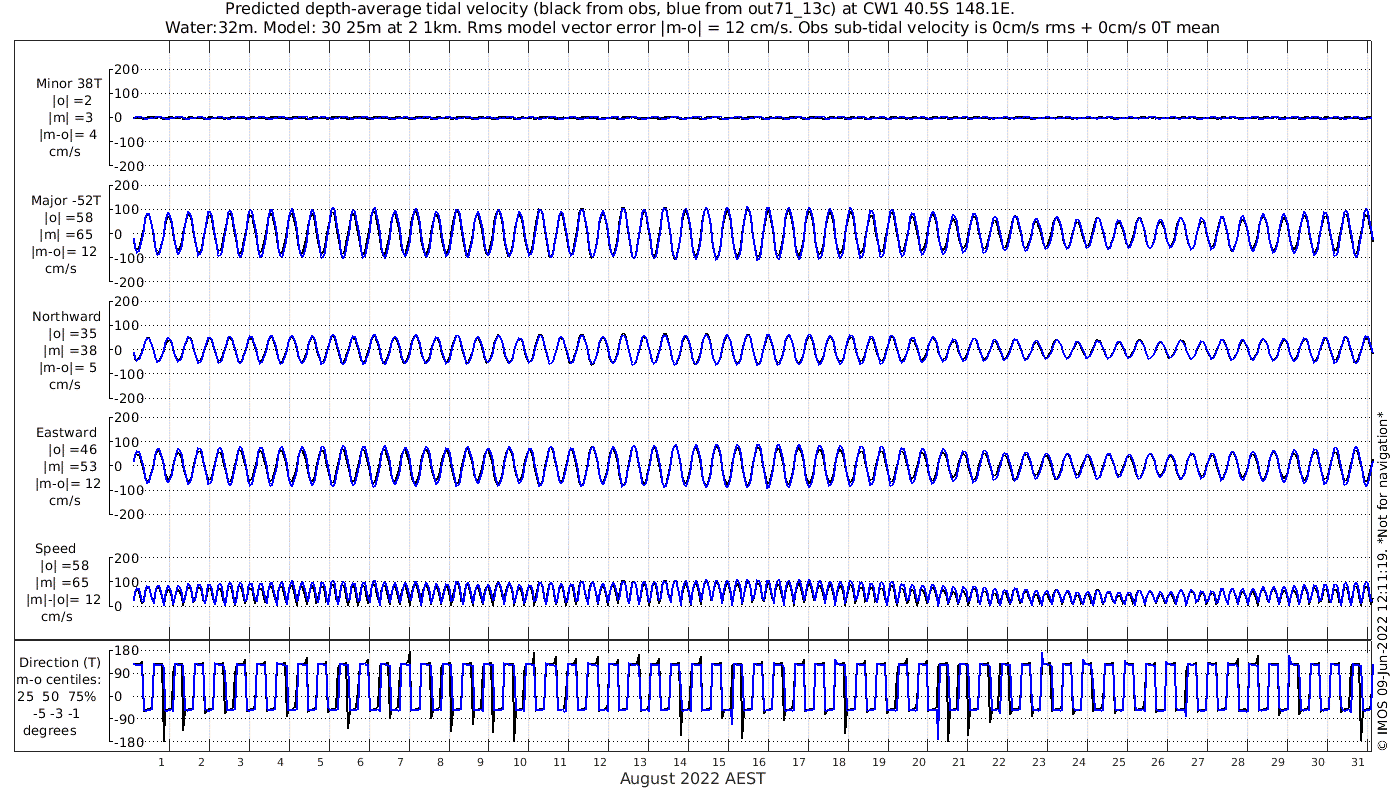Select the 'Major -52T' panel label
The width and height of the screenshot is (1400, 800).
coord(66,201)
